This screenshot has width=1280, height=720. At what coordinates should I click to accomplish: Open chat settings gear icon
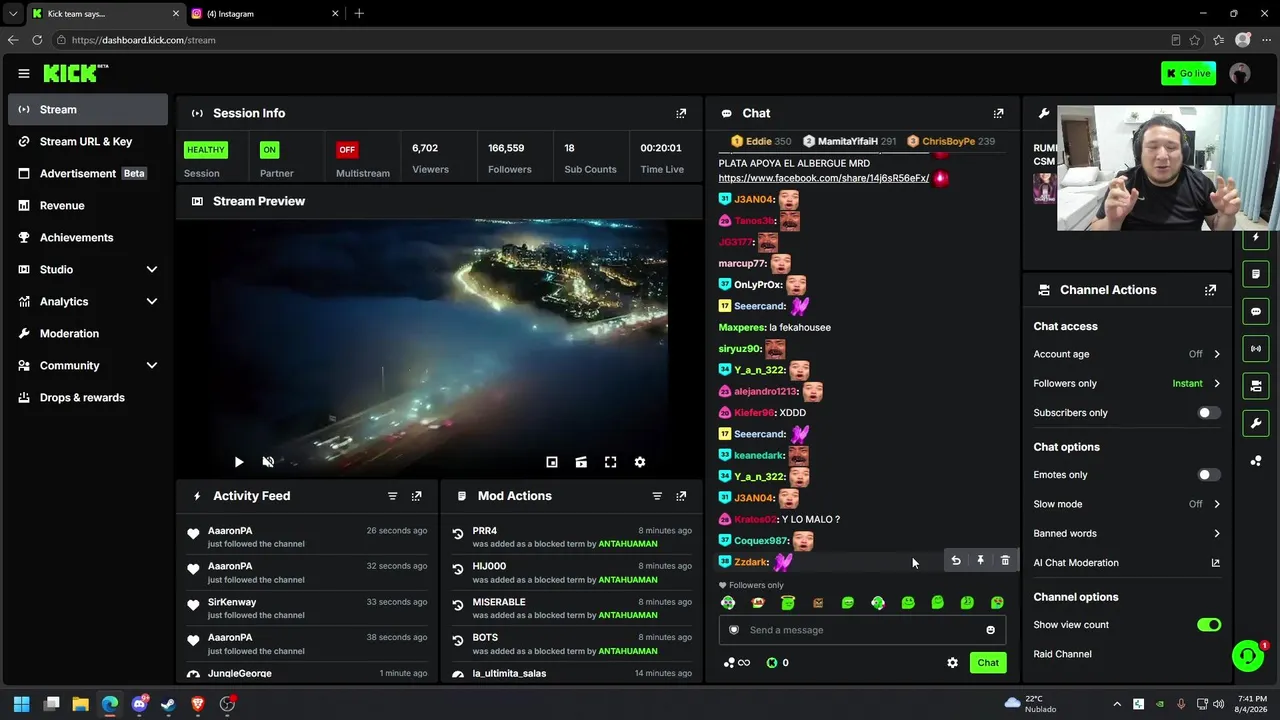[952, 663]
